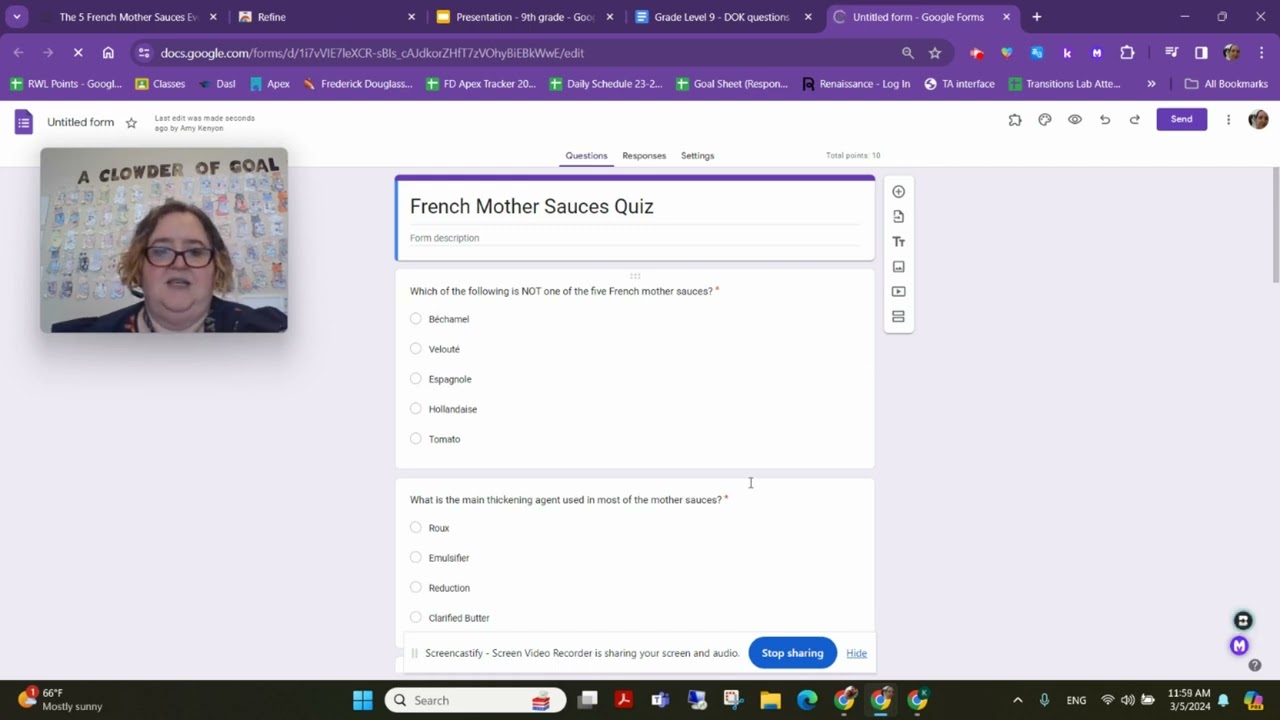1280x720 pixels.
Task: Click the Undo arrow in Forms header
Action: 1105,120
